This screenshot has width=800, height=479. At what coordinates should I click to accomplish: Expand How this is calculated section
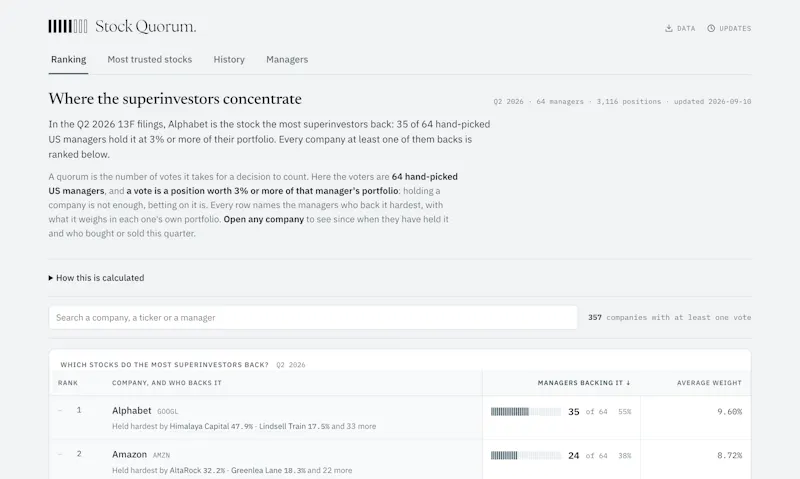click(96, 278)
